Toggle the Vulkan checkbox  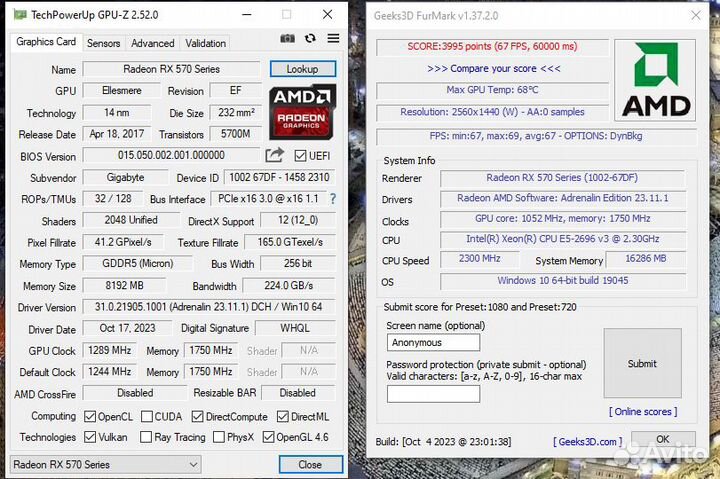(90, 437)
